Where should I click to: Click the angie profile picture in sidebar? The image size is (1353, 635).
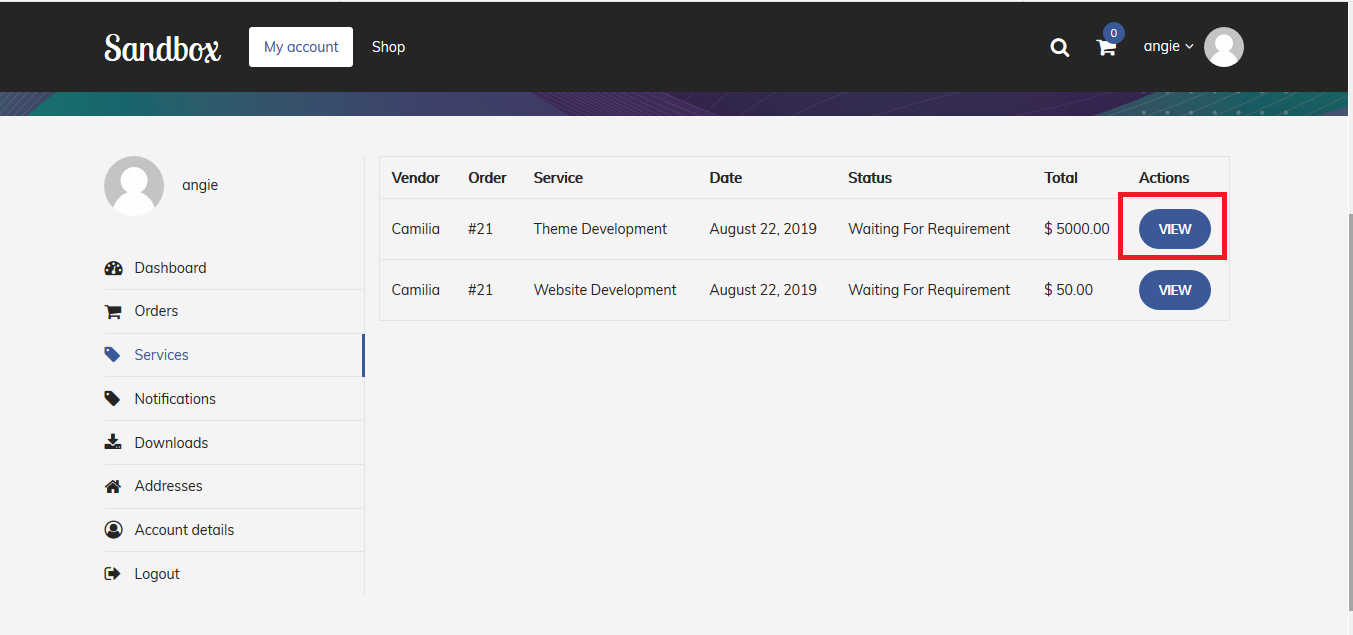134,186
